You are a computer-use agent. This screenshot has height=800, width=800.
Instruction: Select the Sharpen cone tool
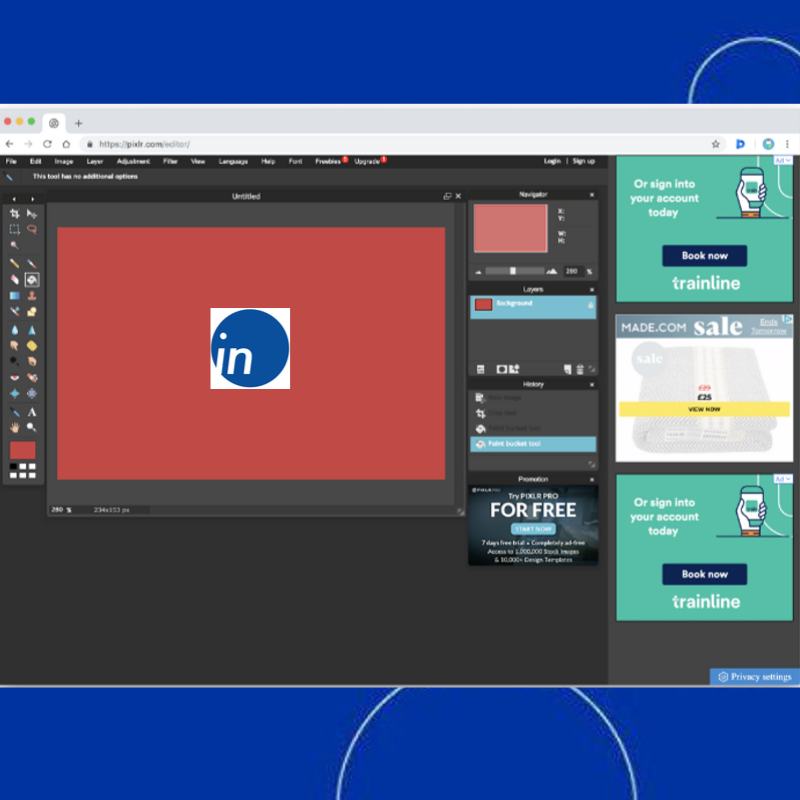coord(32,330)
